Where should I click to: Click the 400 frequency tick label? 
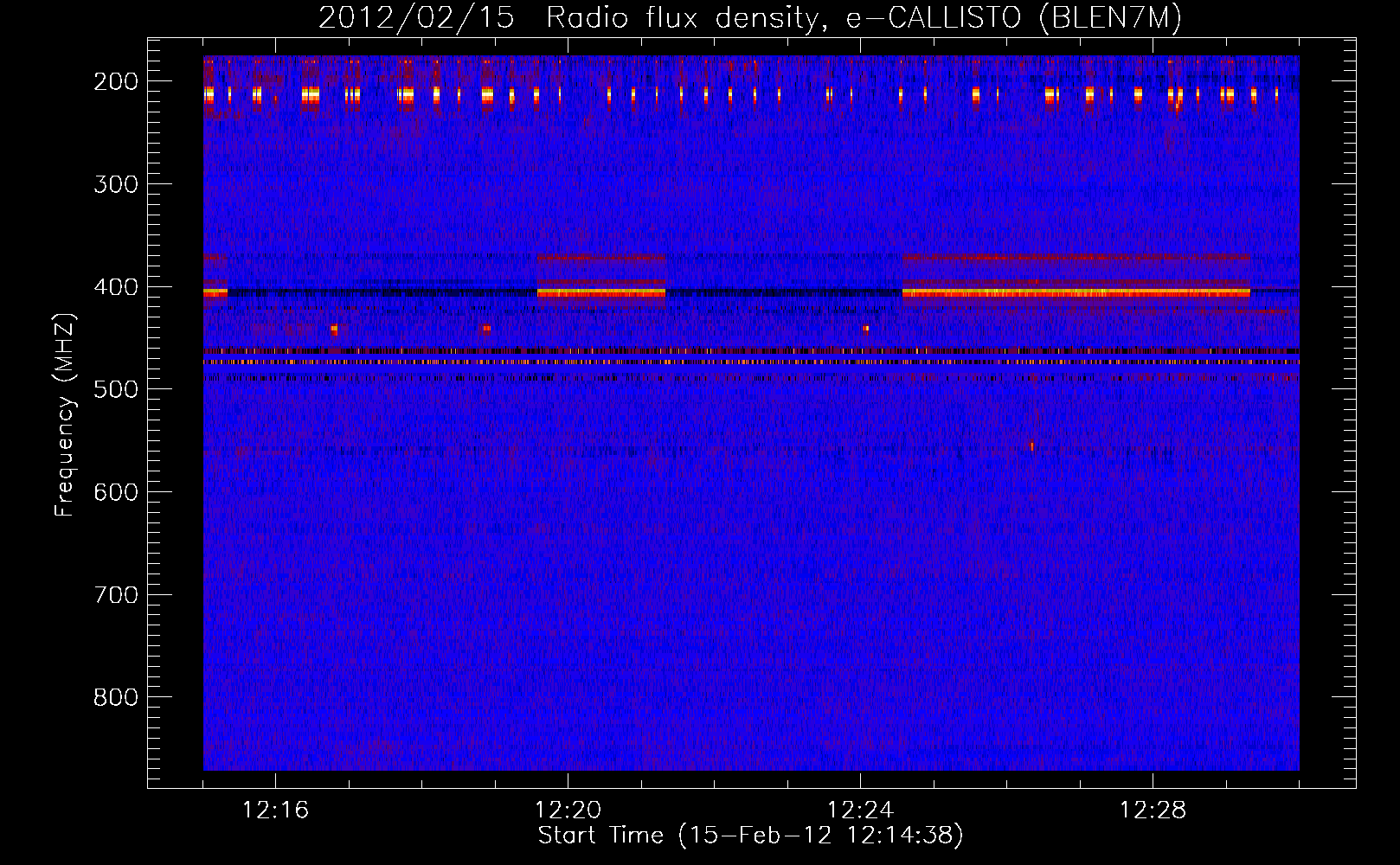(116, 287)
